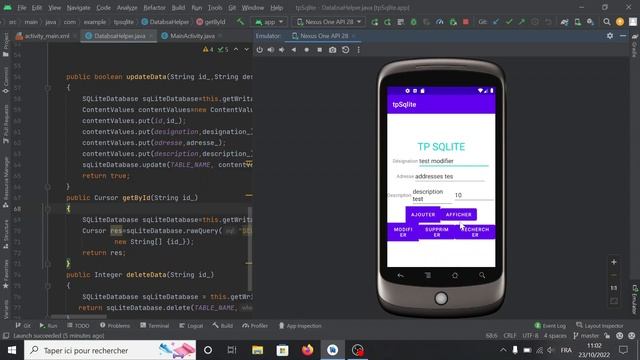Image resolution: width=640 pixels, height=360 pixels.
Task: Open the Windows Start menu
Action: (11, 350)
